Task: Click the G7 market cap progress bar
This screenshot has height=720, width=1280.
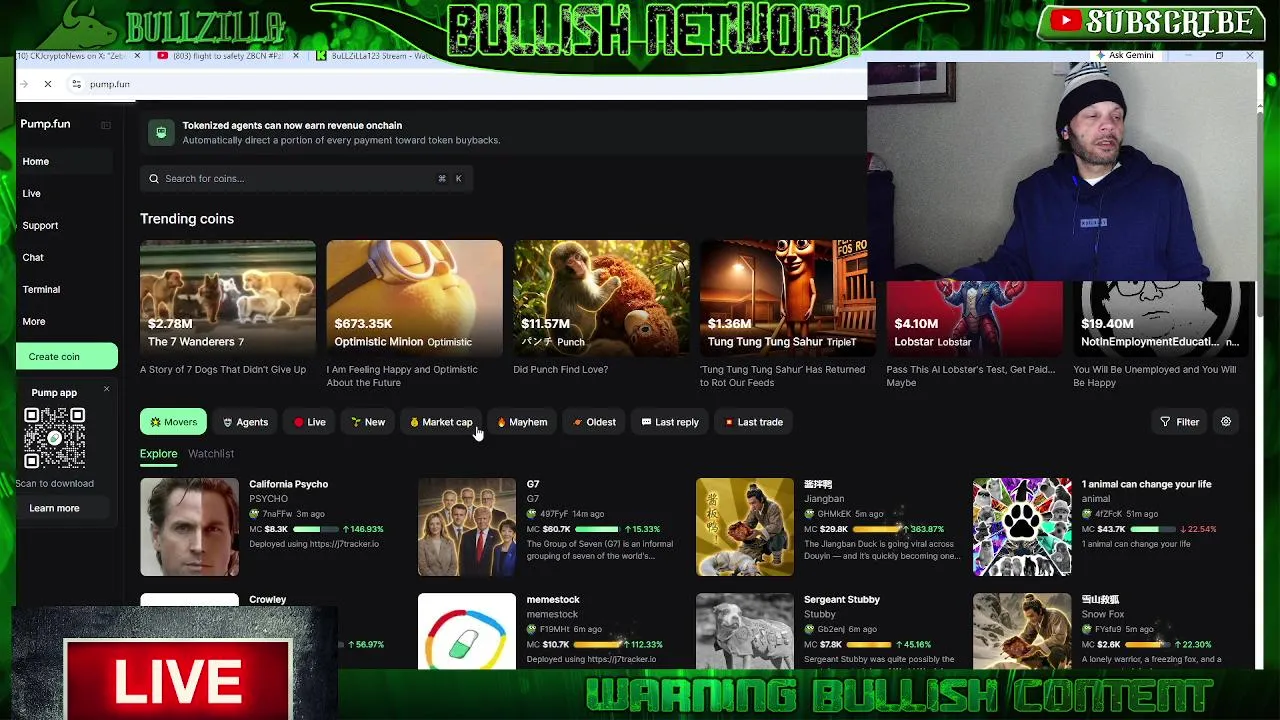Action: (596, 529)
